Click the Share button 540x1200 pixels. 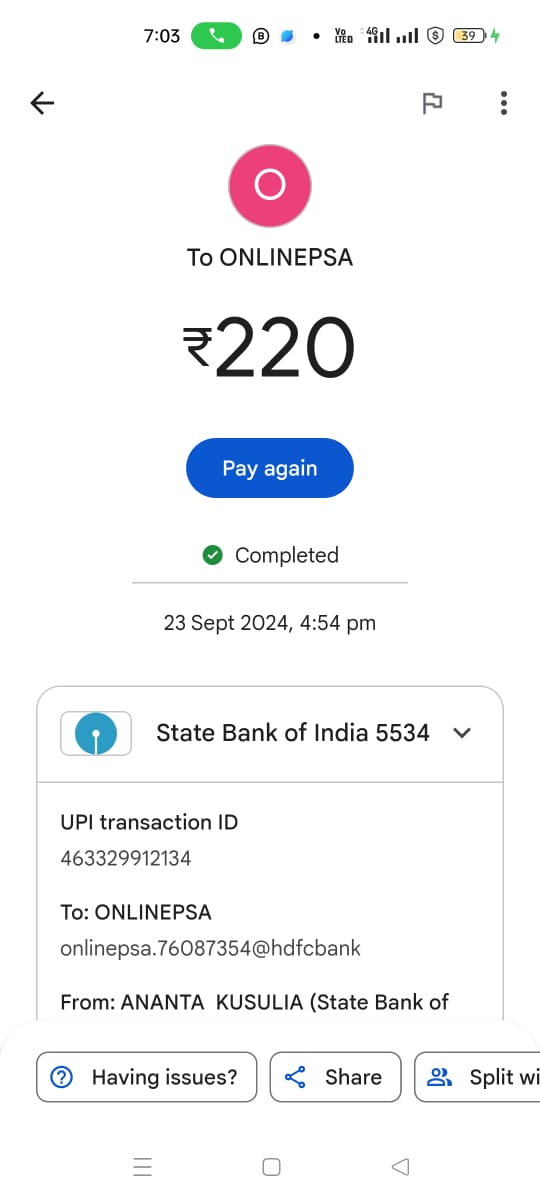tap(335, 1077)
